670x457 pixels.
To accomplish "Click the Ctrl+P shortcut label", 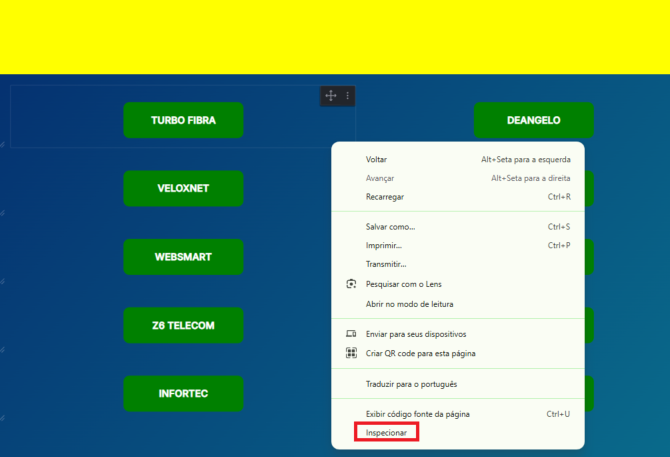I will click(x=559, y=246).
